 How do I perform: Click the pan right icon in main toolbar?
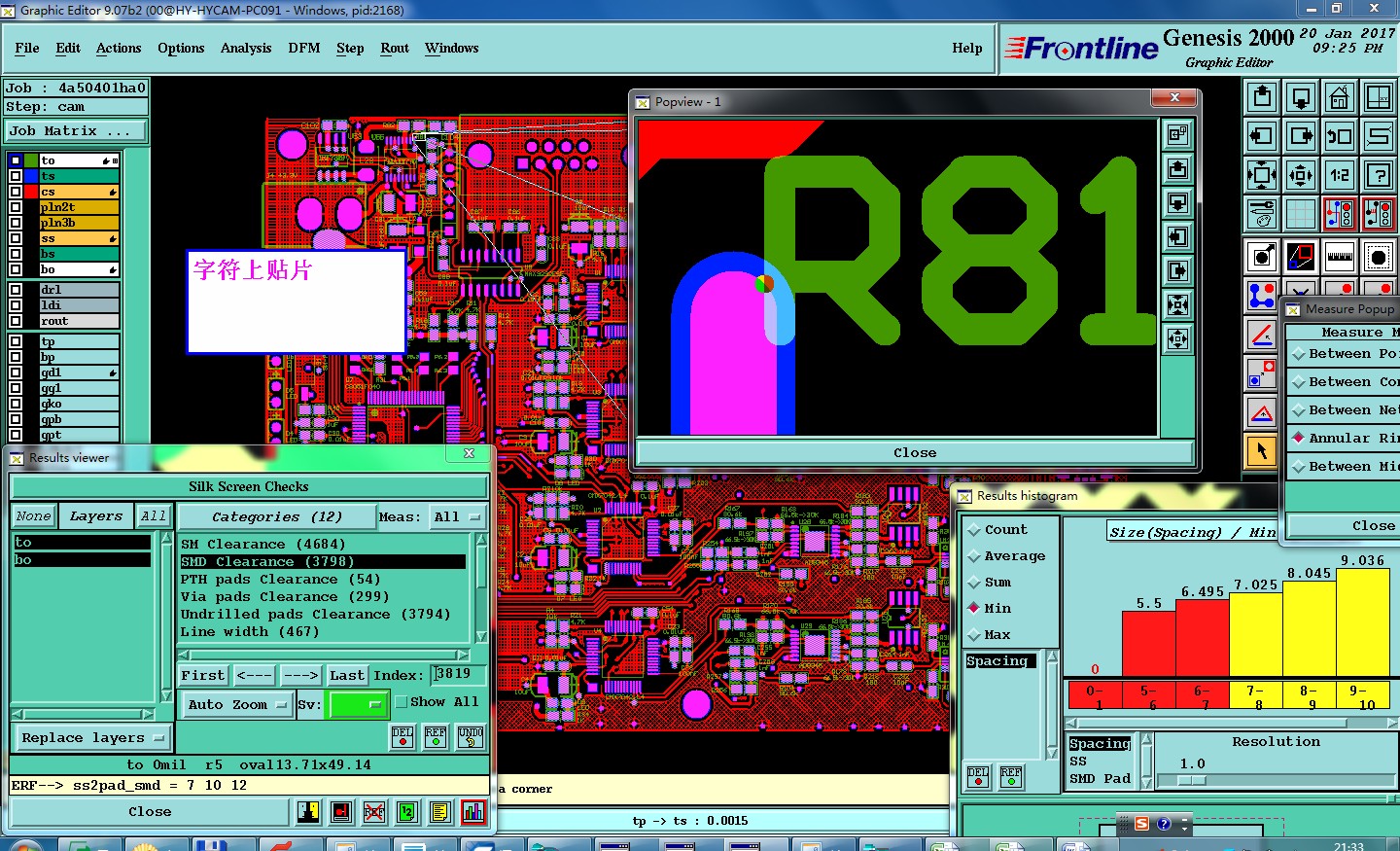(x=1301, y=135)
